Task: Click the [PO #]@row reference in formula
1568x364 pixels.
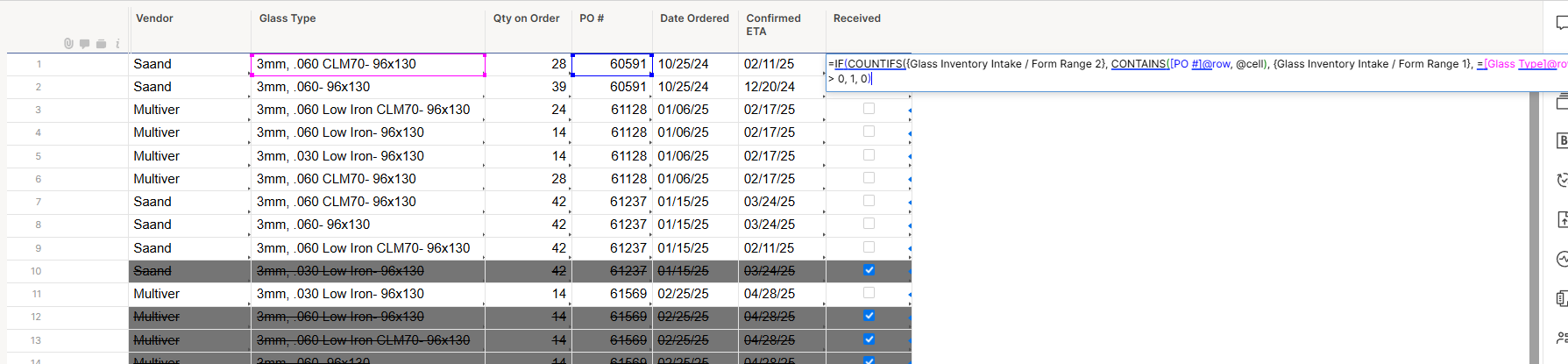Action: pyautogui.click(x=1201, y=64)
